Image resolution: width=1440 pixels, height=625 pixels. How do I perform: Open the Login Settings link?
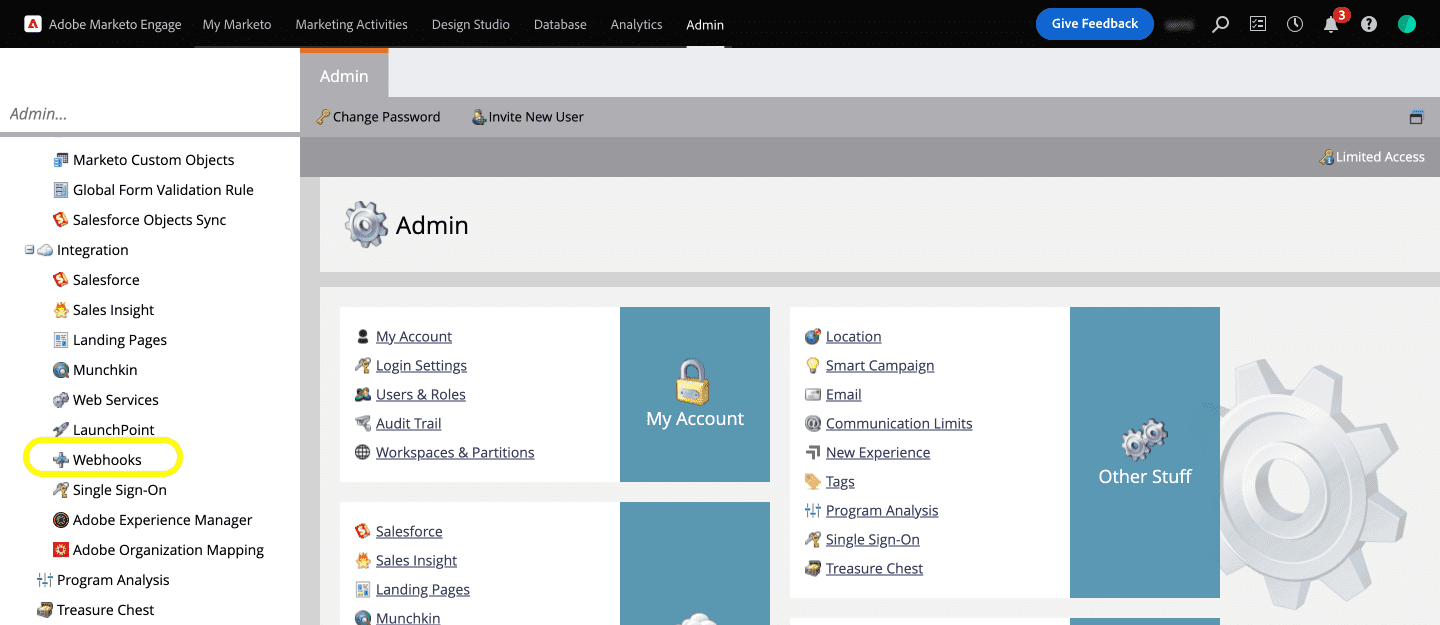coord(421,366)
